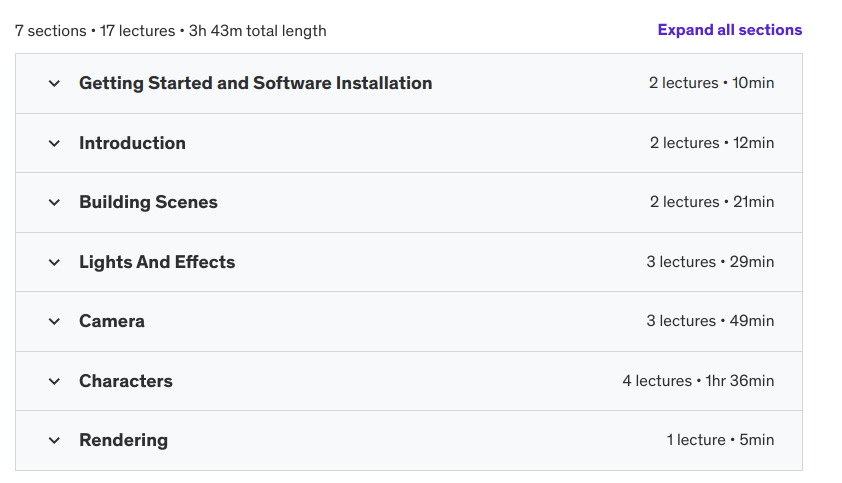Image resolution: width=842 pixels, height=483 pixels.
Task: Click the chevron arrow next to Introduction
Action: (x=55, y=143)
